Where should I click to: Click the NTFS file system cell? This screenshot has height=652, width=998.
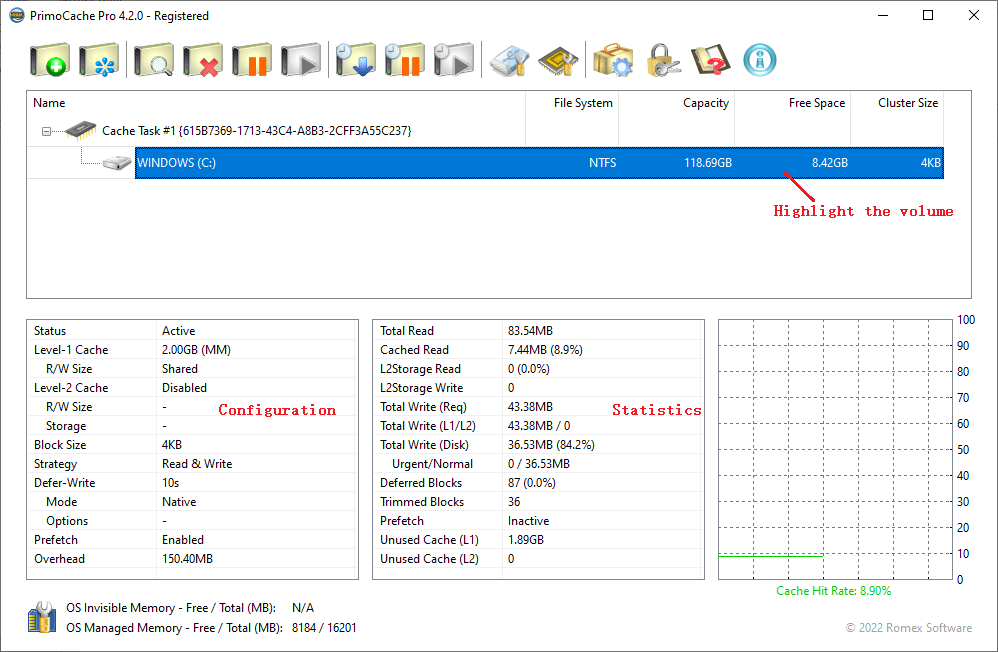coord(602,163)
